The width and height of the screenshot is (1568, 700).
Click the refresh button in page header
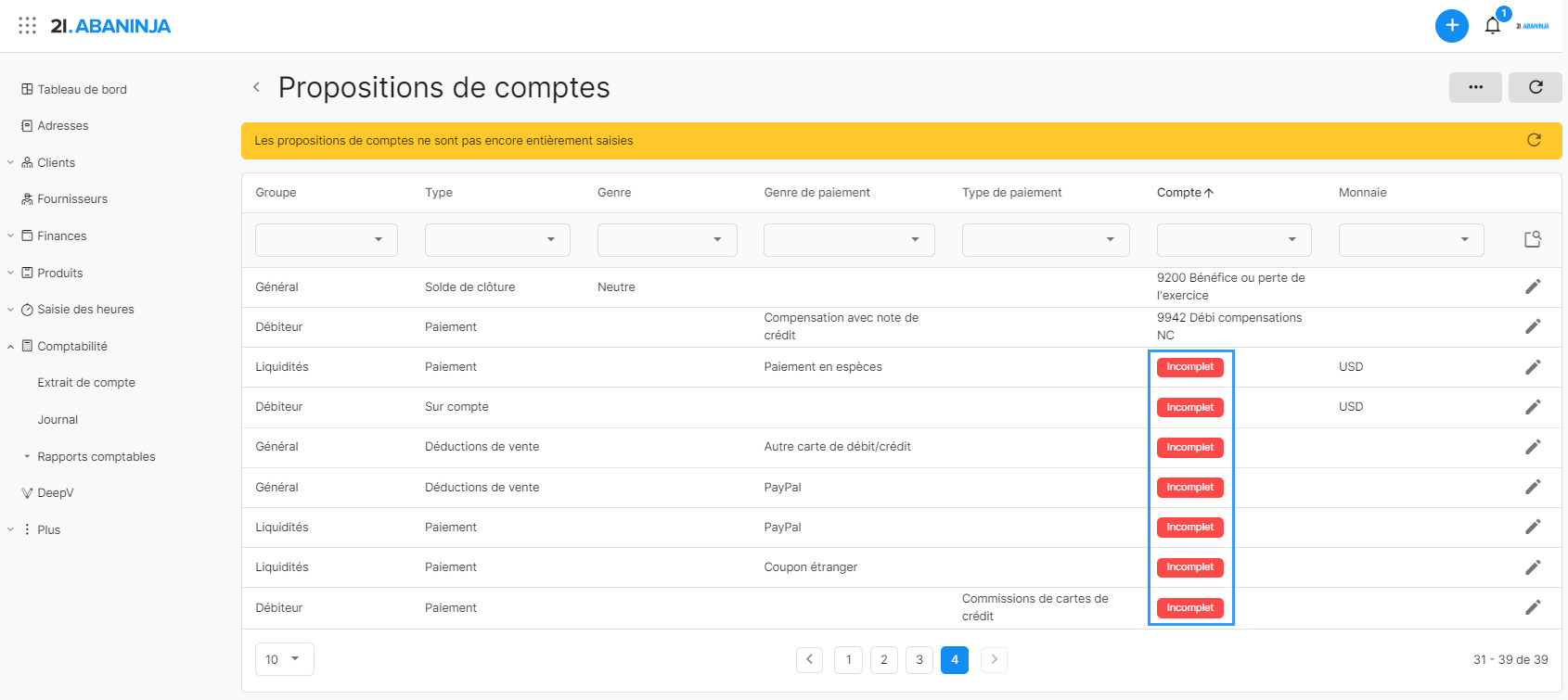[1535, 87]
